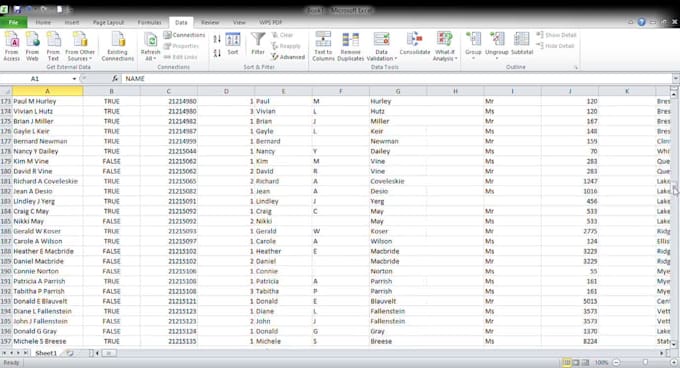Viewport: 680px width, 368px height.
Task: Click Insert Worksheet tab icon
Action: tap(71, 353)
